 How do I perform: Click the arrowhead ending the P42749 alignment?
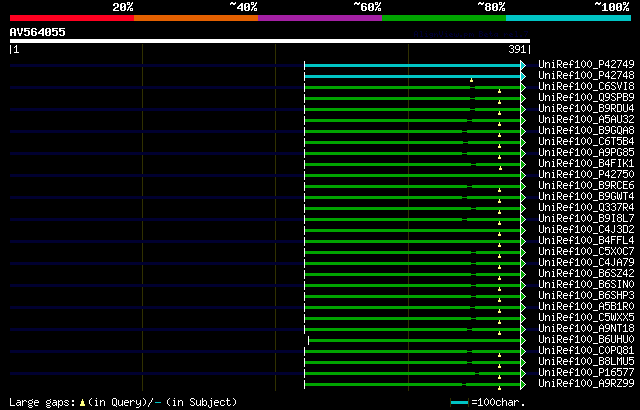[523, 66]
